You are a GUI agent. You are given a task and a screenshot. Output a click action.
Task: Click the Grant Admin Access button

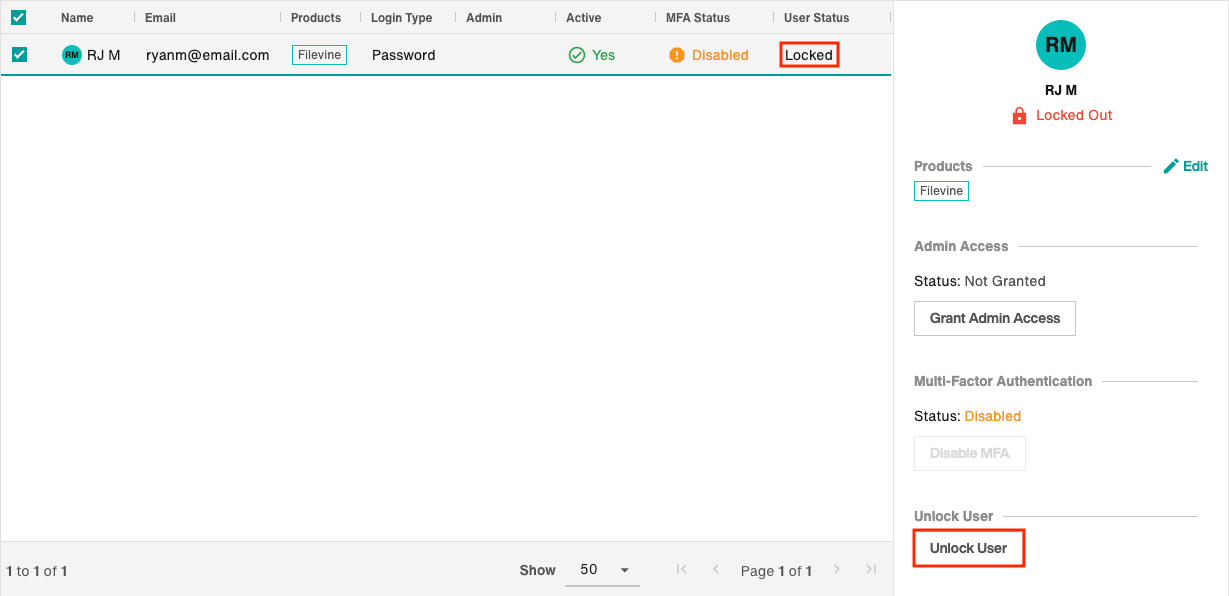tap(995, 318)
